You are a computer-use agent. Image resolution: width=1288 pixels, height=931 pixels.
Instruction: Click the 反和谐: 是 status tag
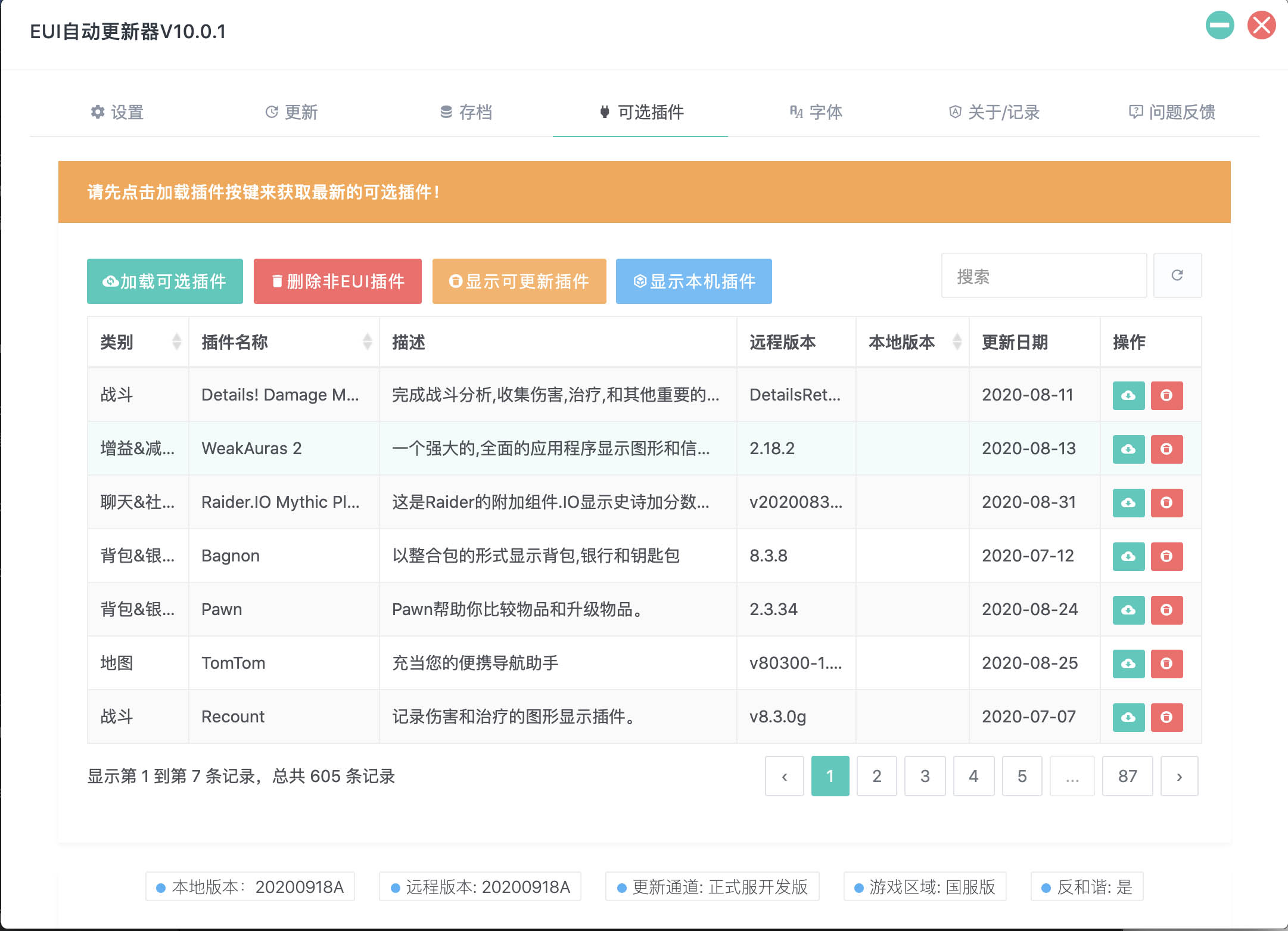pos(1087,886)
